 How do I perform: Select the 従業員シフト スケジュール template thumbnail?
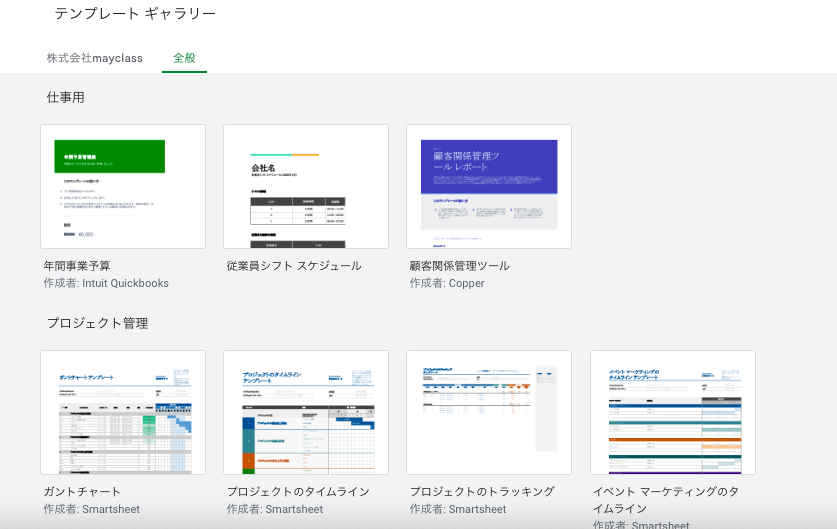coord(306,186)
